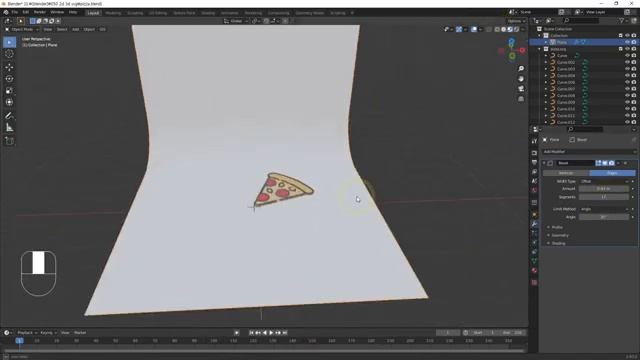Expand the Curve.003 tree row
Image resolution: width=640 pixels, height=360 pixels.
(546, 69)
